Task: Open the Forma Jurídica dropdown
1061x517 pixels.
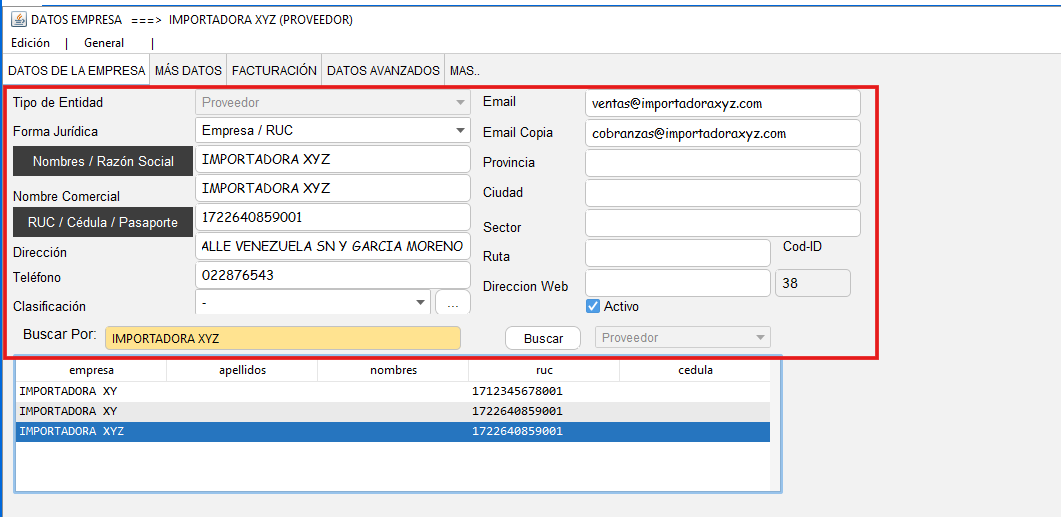Action: pos(460,131)
